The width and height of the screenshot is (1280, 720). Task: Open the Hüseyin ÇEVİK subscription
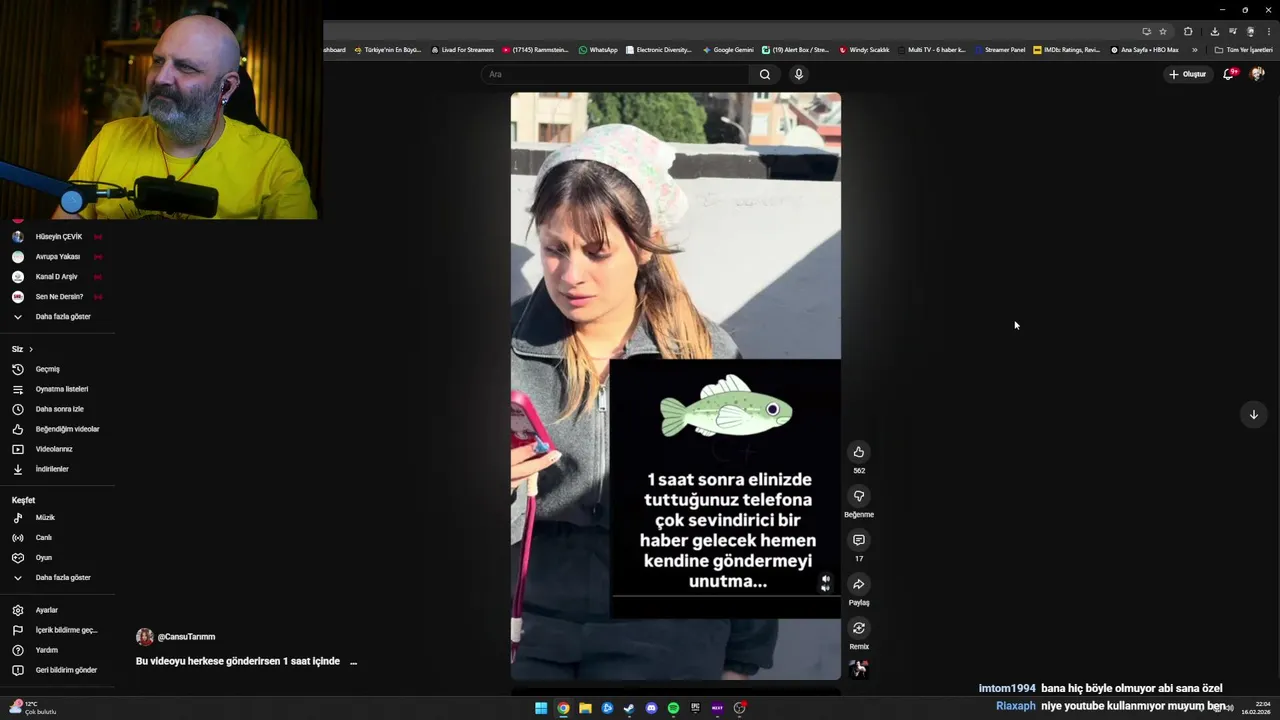(58, 237)
